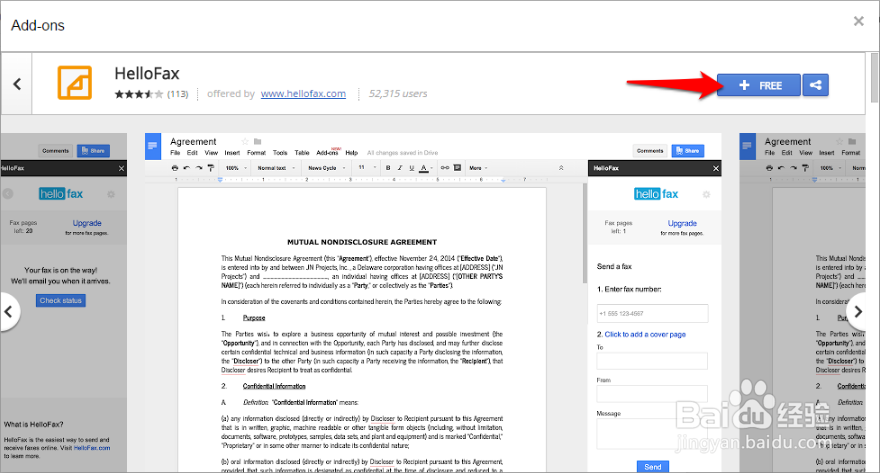Open the Click to add a cover page link
Screen dimensions: 881x473
pyautogui.click(x=645, y=334)
